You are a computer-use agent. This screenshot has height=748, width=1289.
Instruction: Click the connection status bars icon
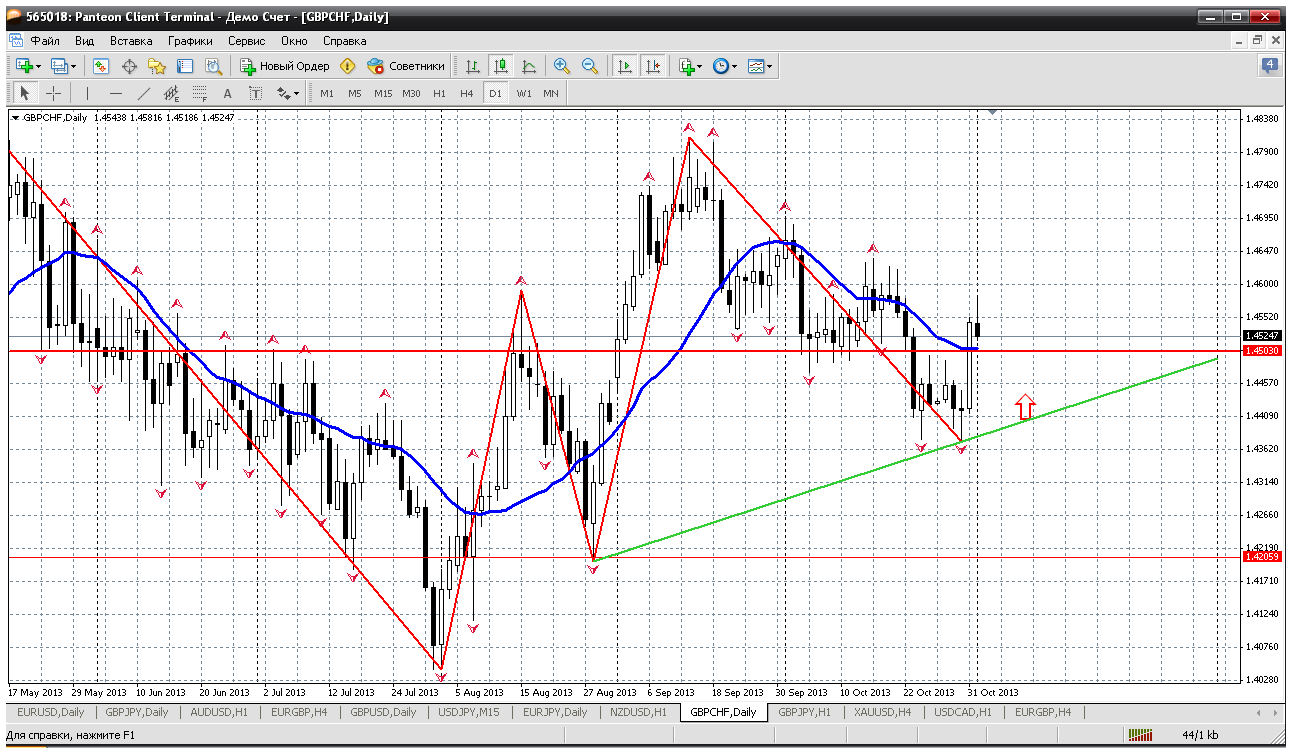tap(1141, 736)
